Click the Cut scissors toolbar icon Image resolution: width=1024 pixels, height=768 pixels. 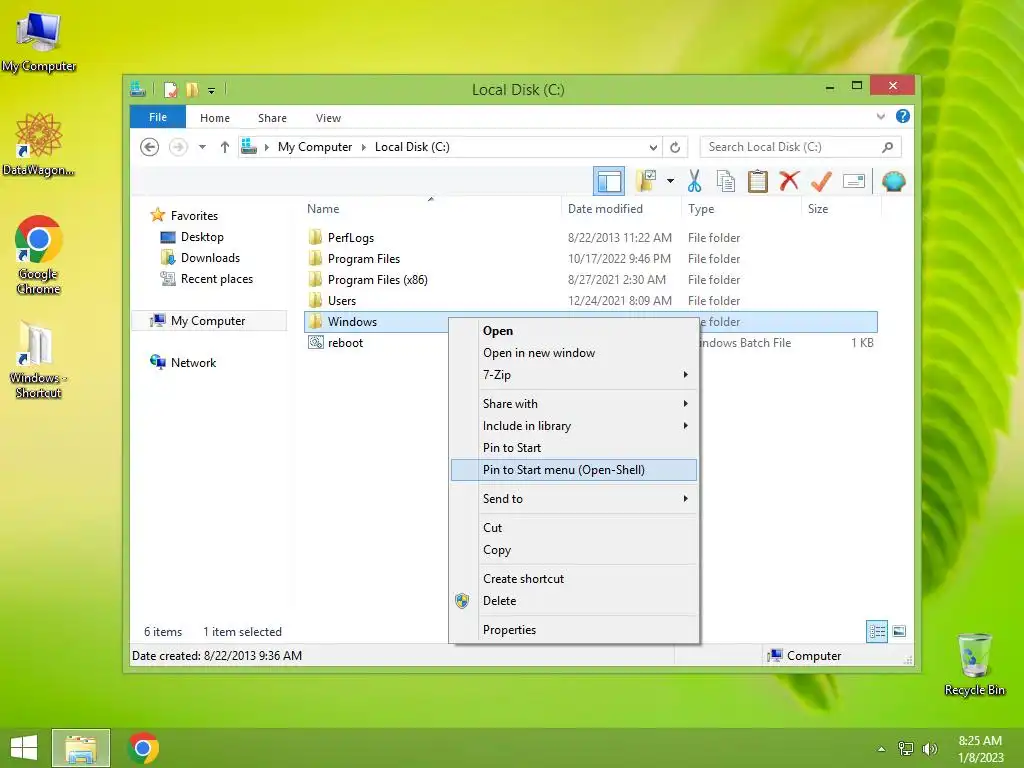click(694, 181)
